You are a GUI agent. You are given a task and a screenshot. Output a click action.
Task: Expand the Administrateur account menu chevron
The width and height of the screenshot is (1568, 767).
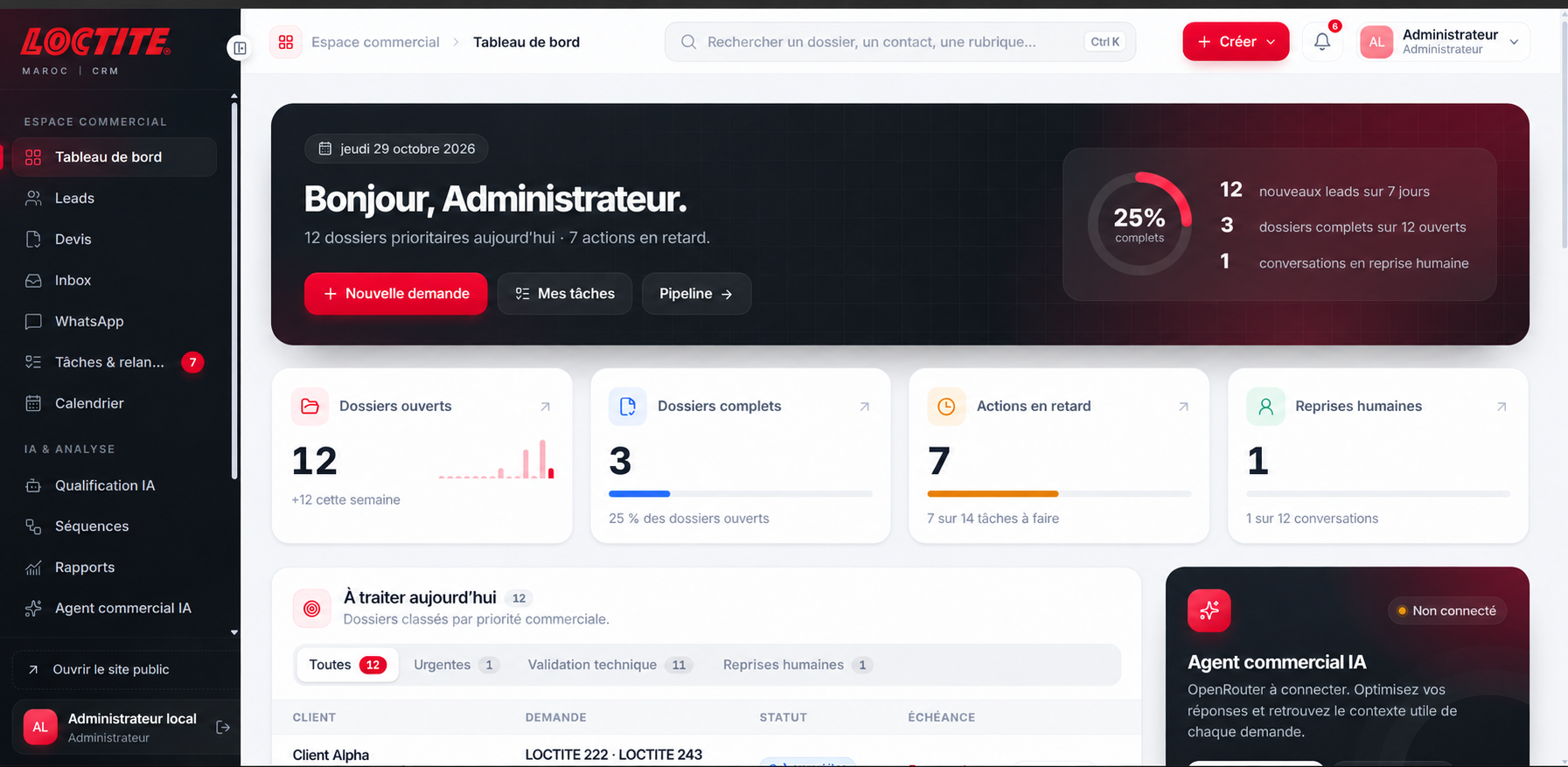pos(1514,42)
